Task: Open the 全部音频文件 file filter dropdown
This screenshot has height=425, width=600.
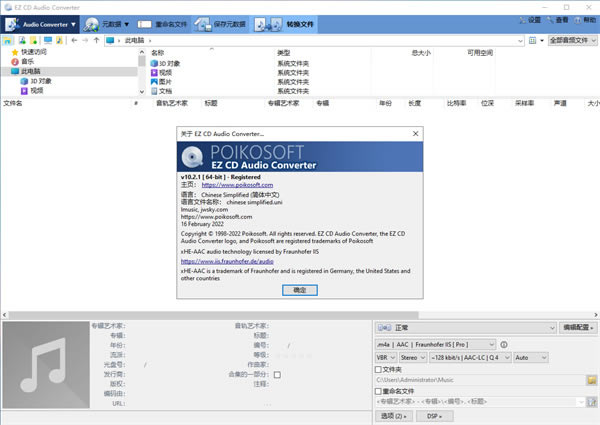Action: point(572,40)
